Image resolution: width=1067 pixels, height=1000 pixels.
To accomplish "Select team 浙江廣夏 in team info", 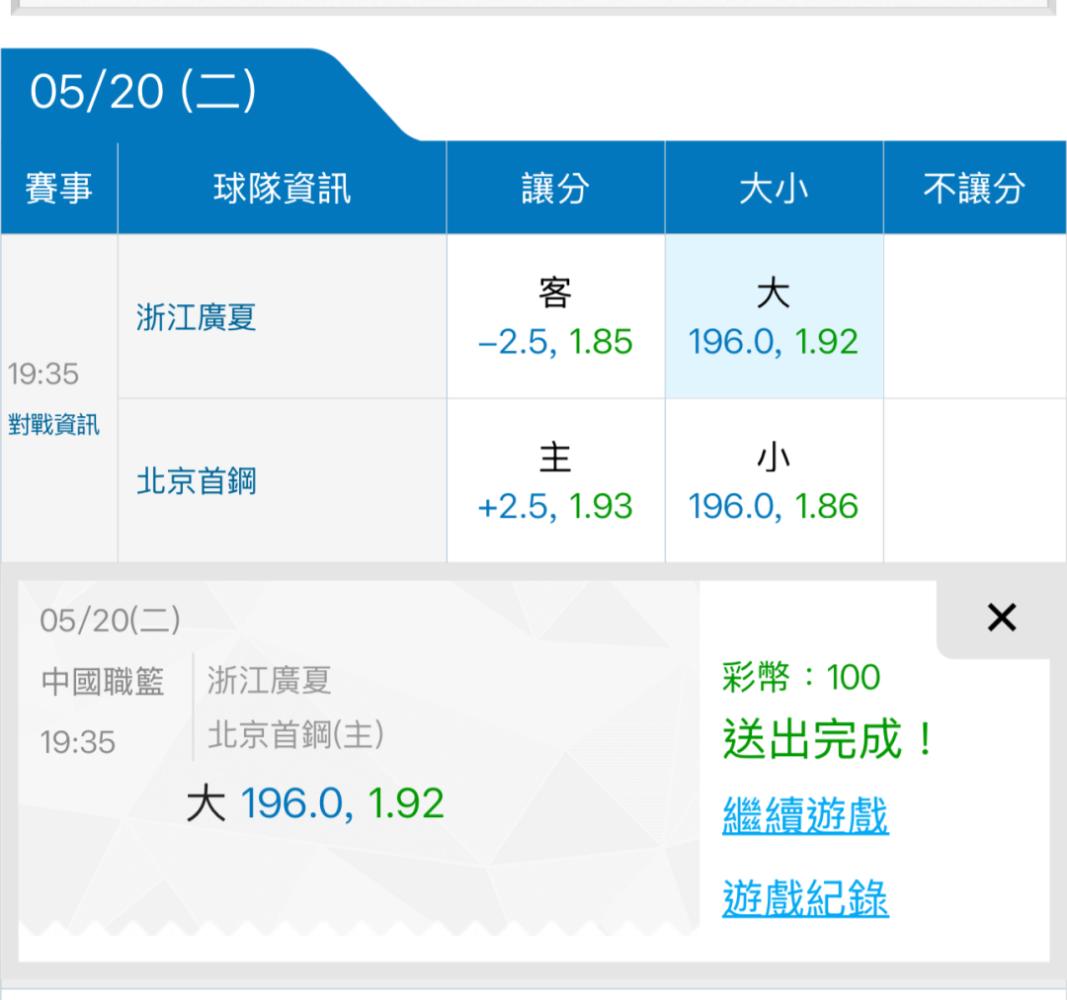I will pos(196,318).
